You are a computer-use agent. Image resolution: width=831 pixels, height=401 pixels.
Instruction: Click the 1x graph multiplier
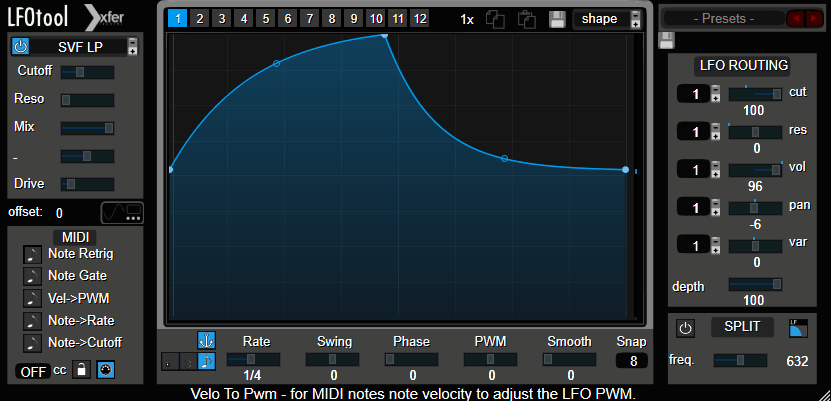466,20
